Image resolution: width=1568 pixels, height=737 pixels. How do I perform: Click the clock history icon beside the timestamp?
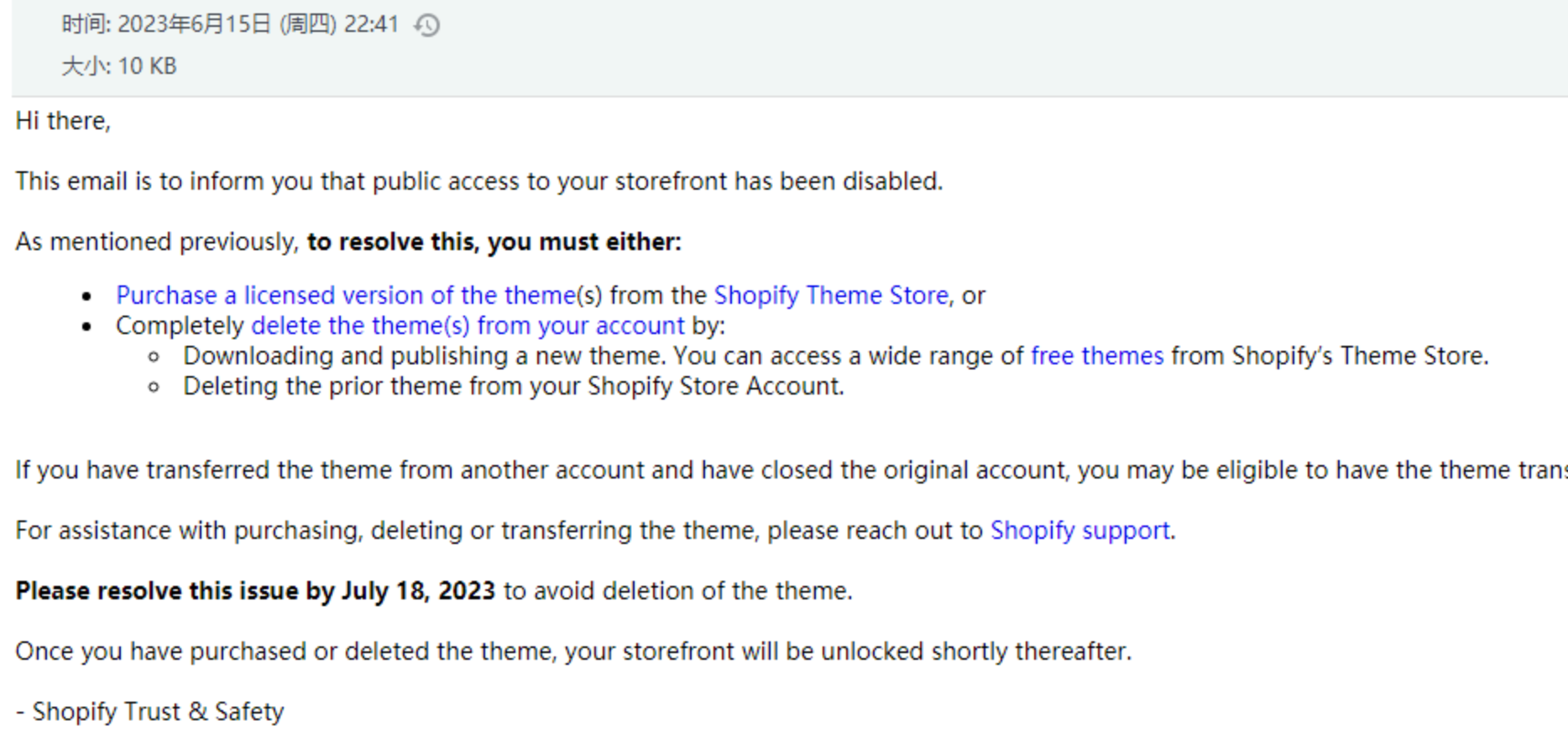pos(426,25)
